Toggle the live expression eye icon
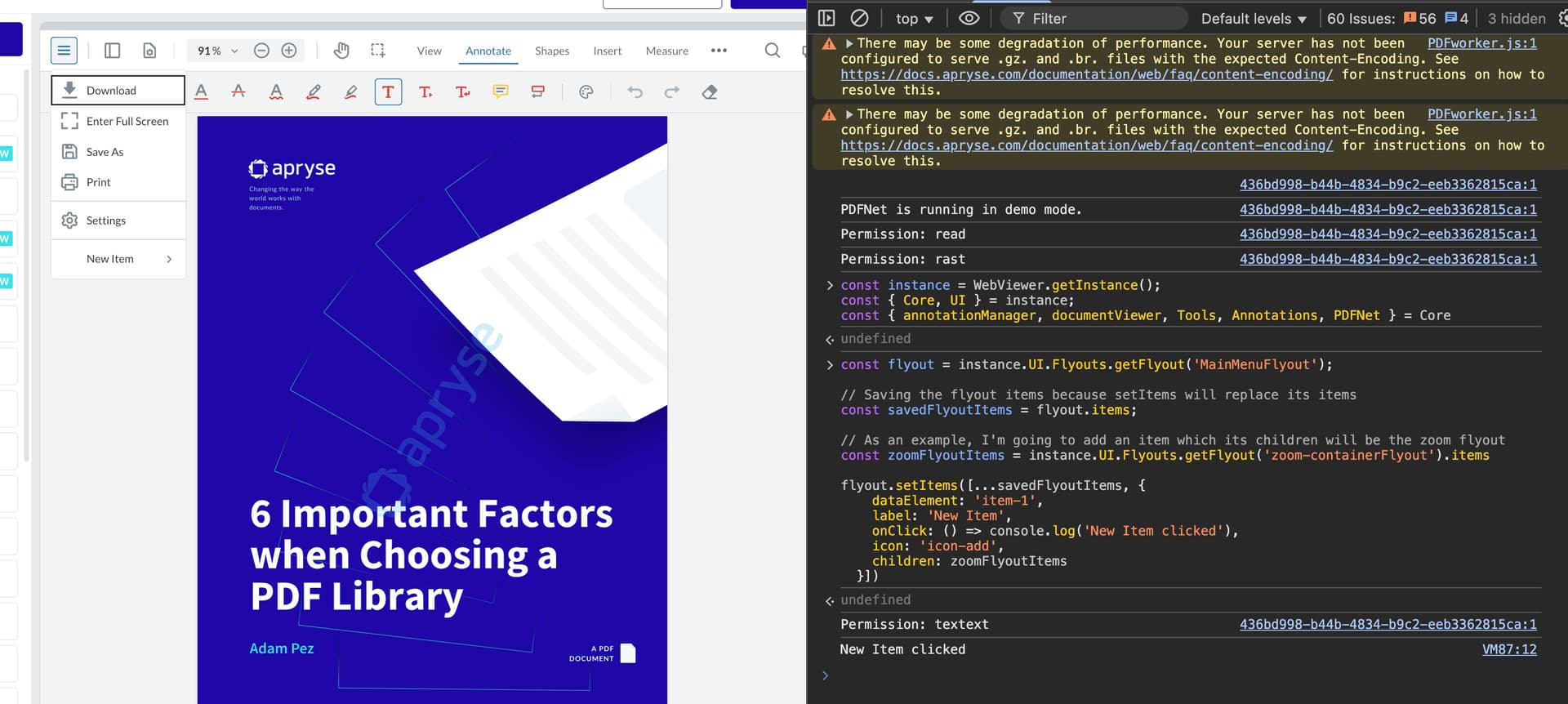This screenshot has width=1568, height=704. pyautogui.click(x=969, y=18)
